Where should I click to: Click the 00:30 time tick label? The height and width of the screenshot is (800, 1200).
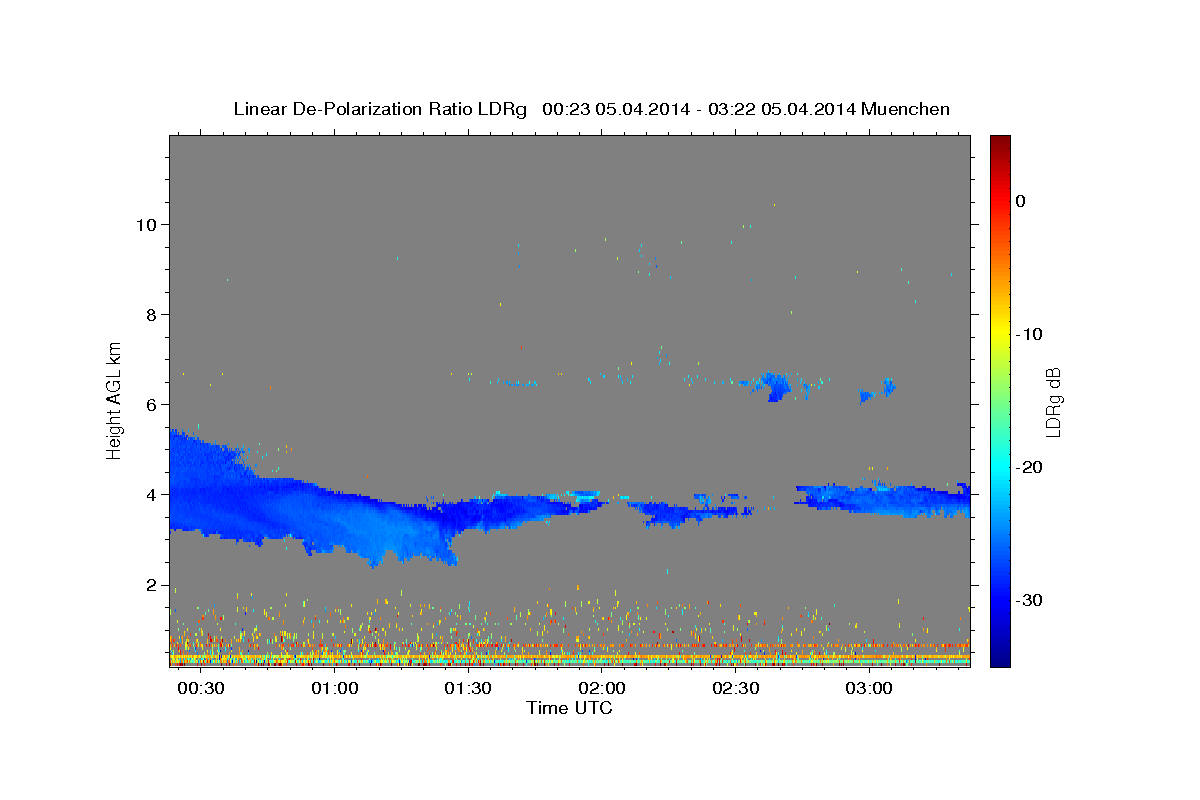point(201,690)
